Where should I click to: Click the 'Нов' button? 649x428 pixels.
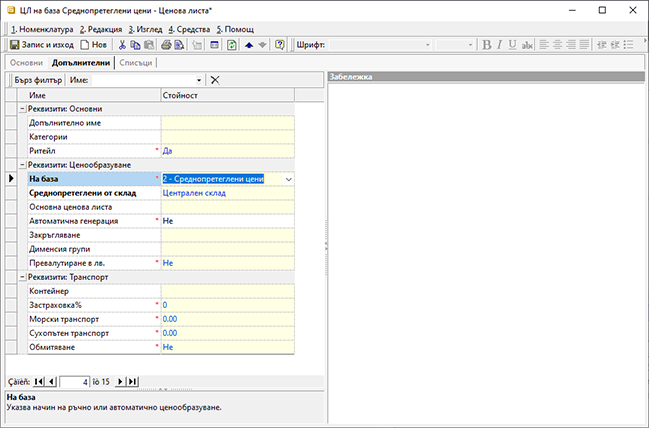coord(93,45)
